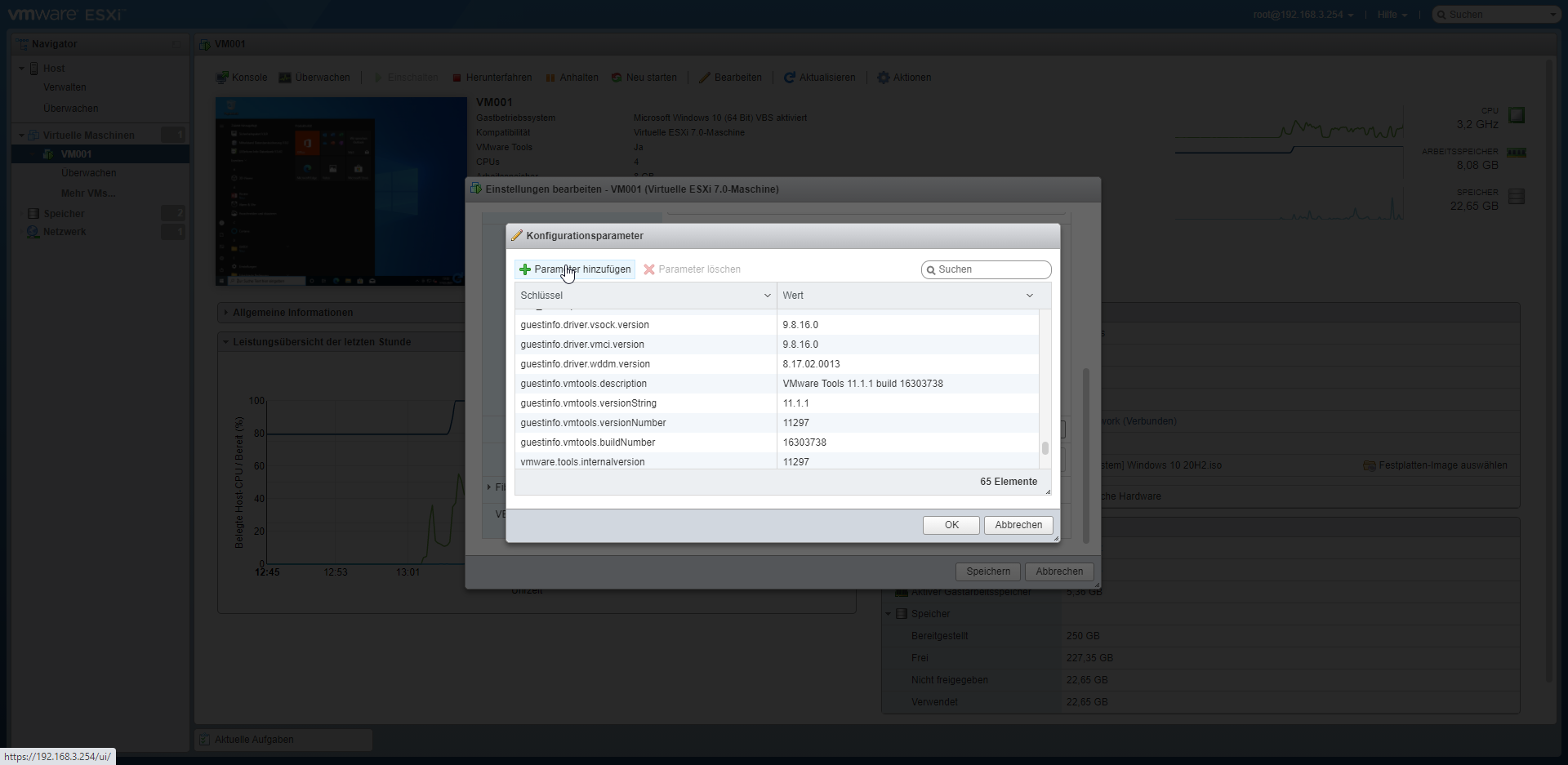Open the Wert column dropdown arrow
The height and width of the screenshot is (765, 1568).
pos(1029,296)
